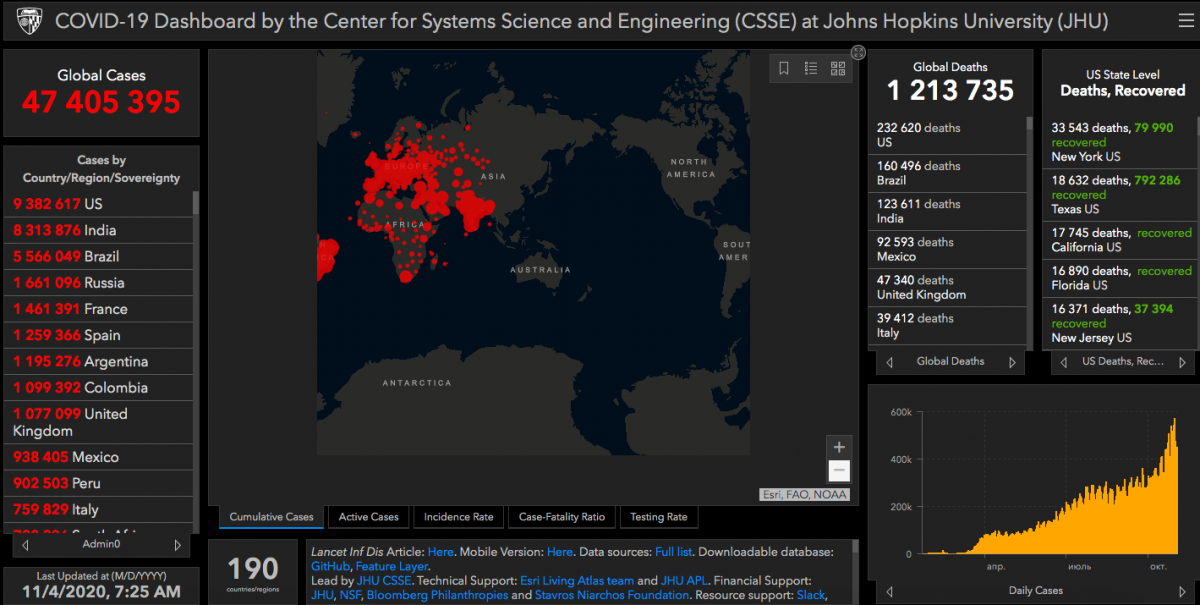Go to next view after Admin0
1200x605 pixels.
coord(178,545)
